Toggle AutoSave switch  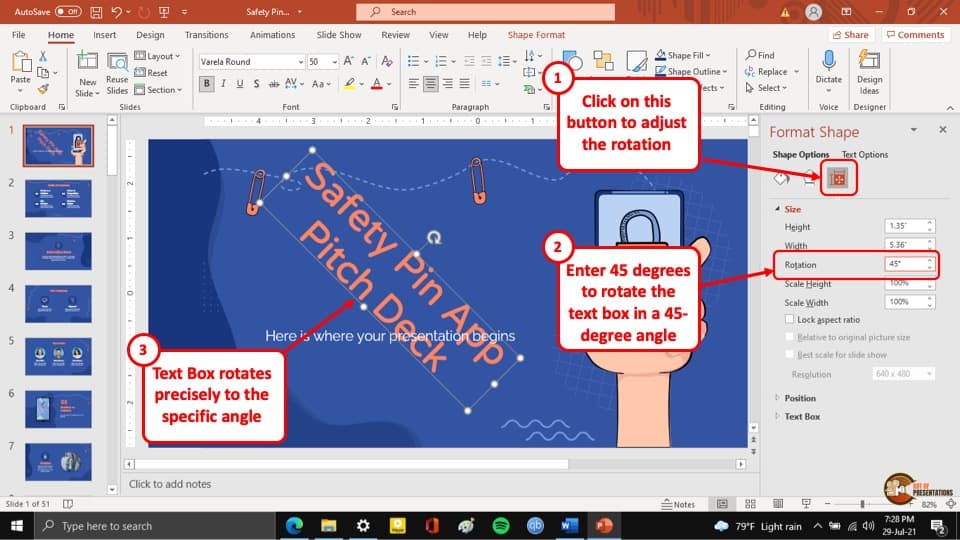[x=67, y=12]
